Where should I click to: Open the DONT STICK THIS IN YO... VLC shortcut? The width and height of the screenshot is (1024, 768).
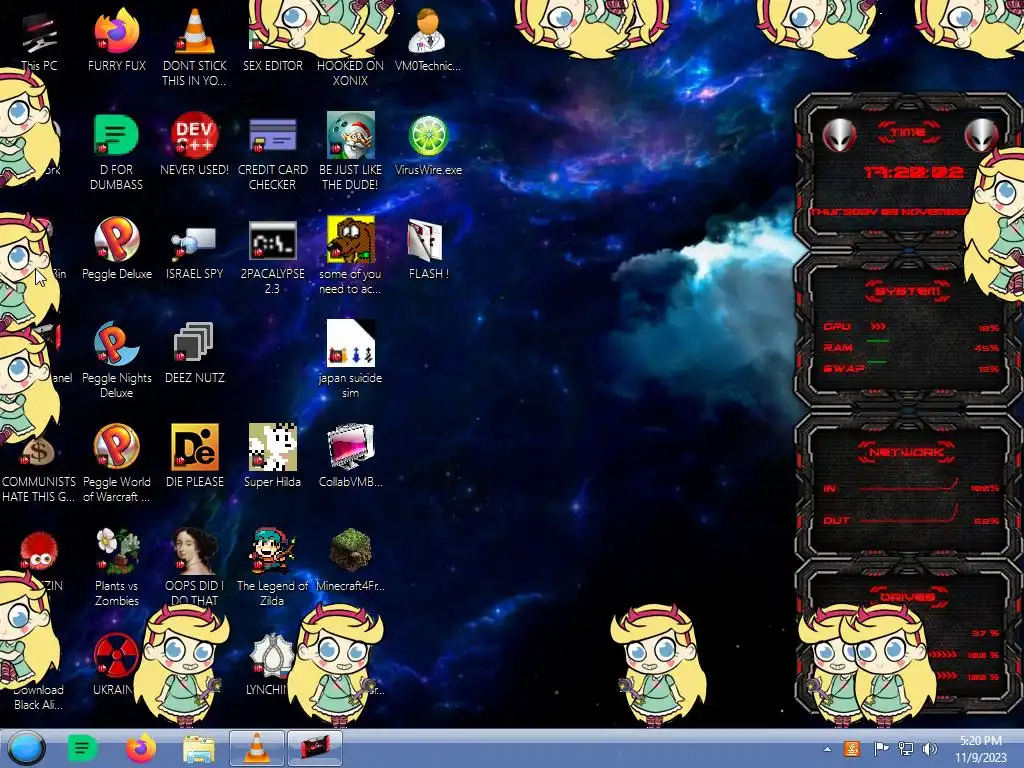195,47
